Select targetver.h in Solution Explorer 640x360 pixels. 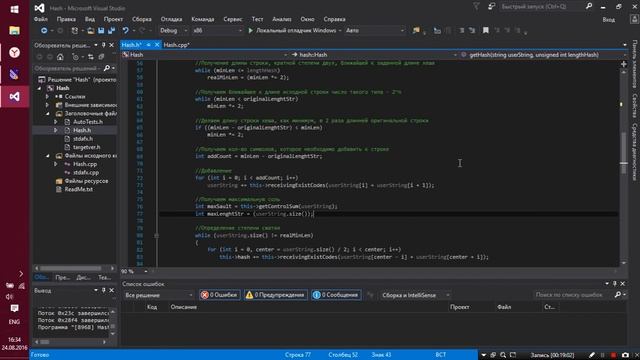coord(87,147)
